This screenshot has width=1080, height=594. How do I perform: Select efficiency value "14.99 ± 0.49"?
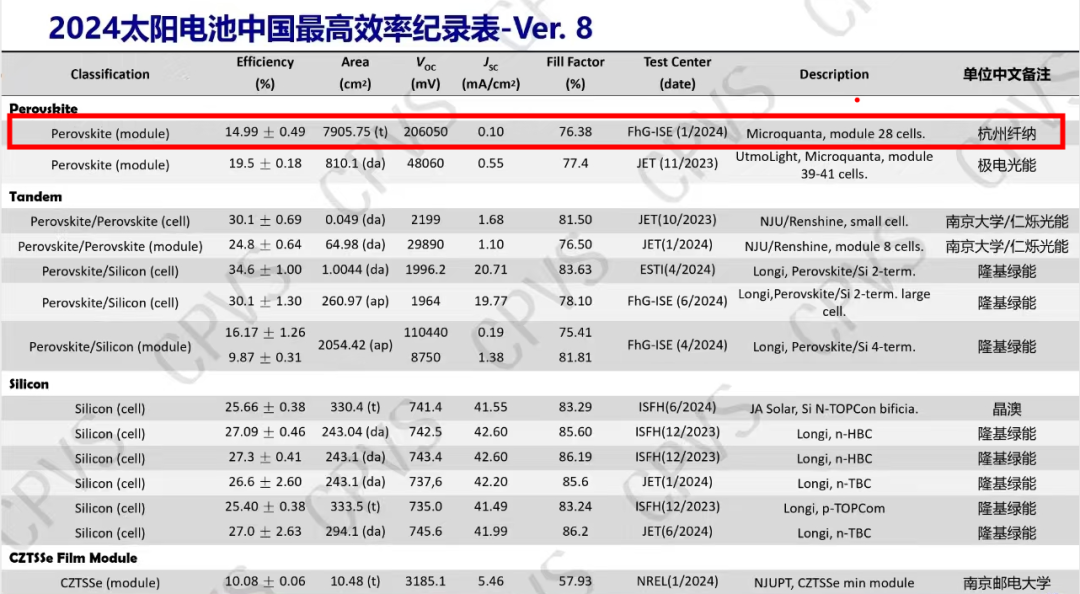tap(265, 132)
